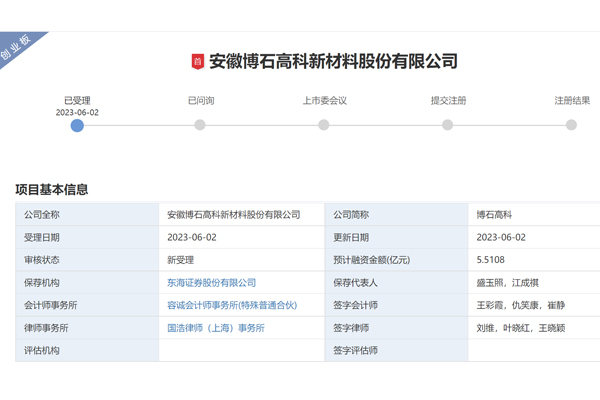This screenshot has height=400, width=600.
Task: Click the 安徽博石高科新材料股份有限公司 page title
Action: (333, 62)
